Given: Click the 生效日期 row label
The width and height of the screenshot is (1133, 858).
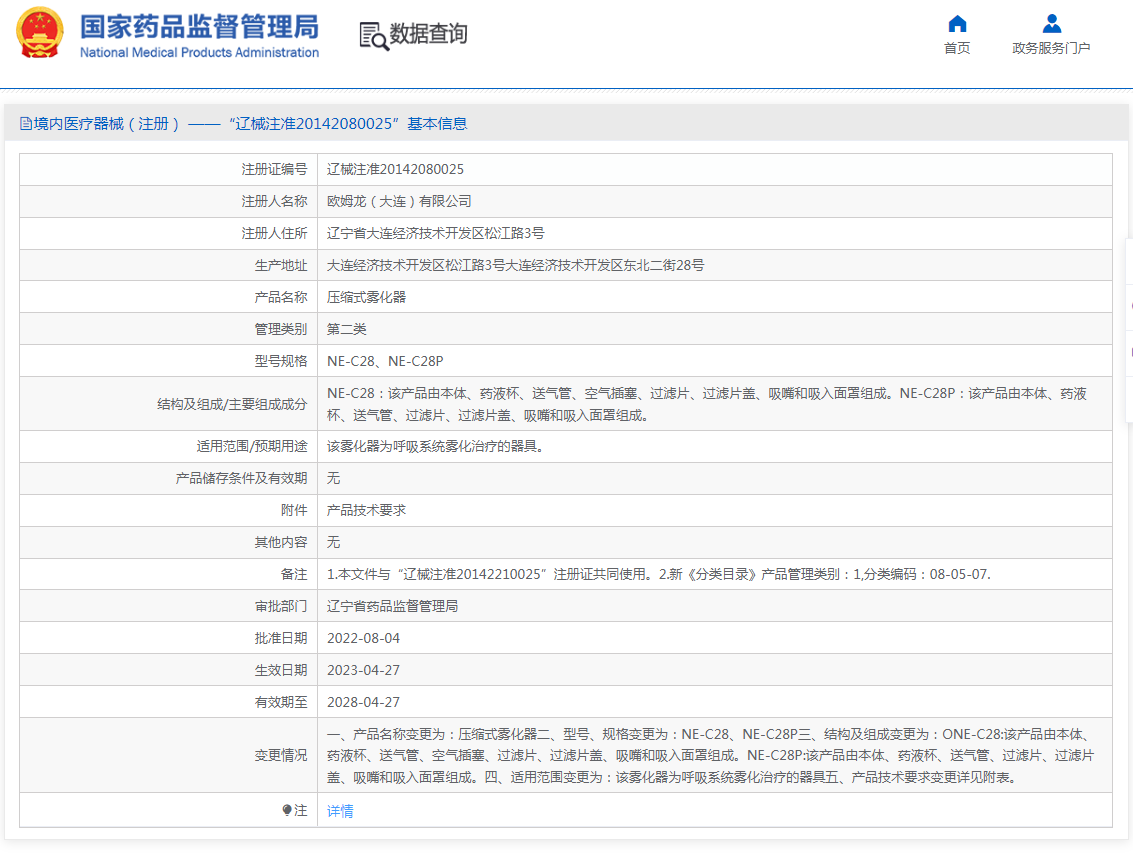Looking at the screenshot, I should coord(280,670).
